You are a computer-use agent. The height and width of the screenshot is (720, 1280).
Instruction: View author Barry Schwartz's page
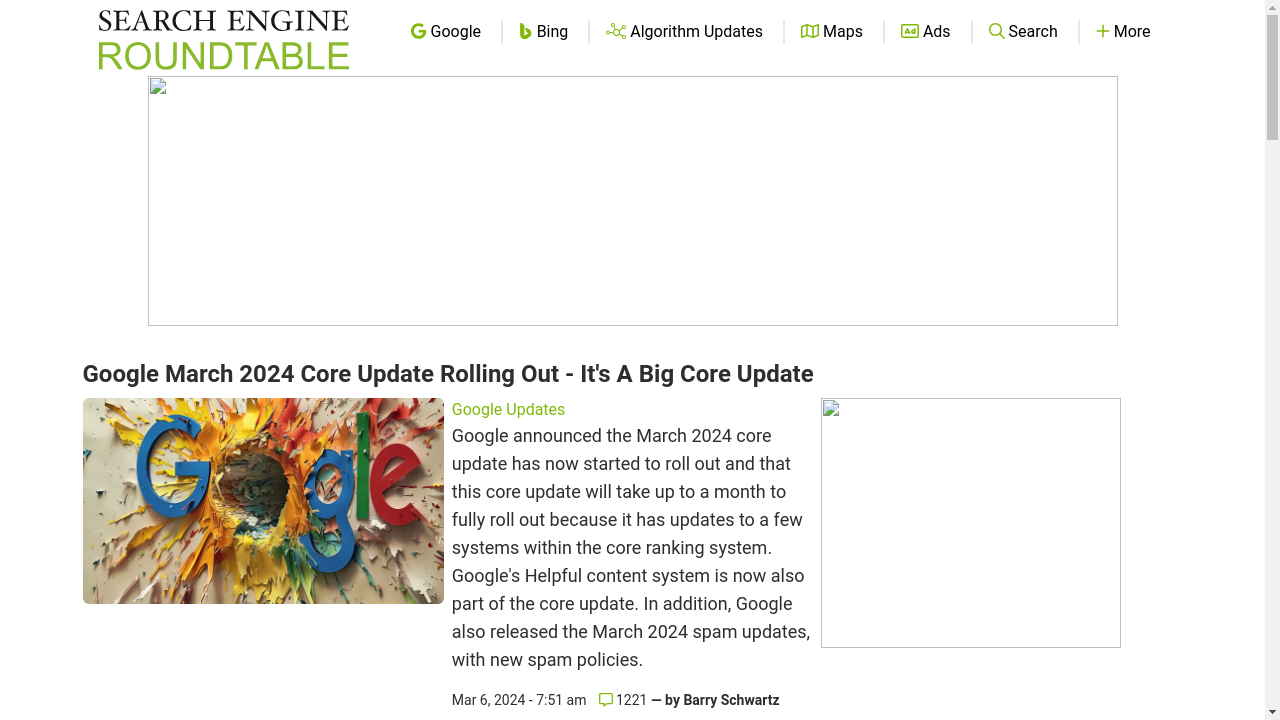point(731,700)
